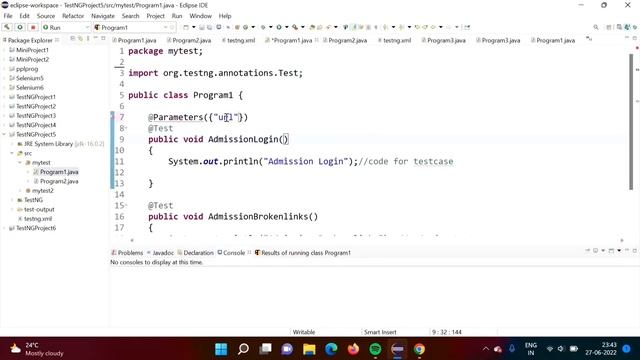
Task: Minimize the Console view panel
Action: point(627,250)
